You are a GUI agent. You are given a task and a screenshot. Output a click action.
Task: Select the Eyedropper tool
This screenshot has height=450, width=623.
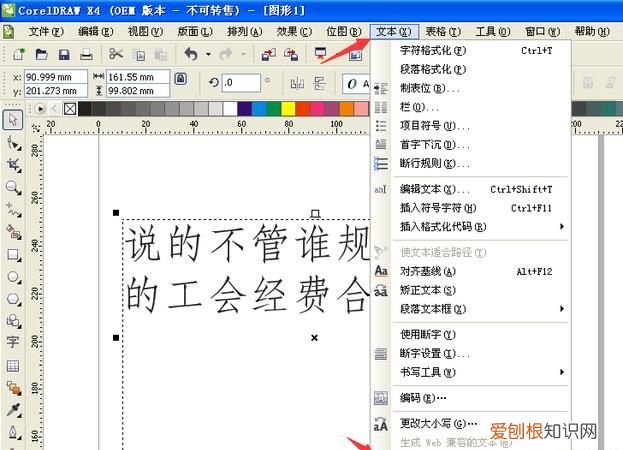coord(14,410)
